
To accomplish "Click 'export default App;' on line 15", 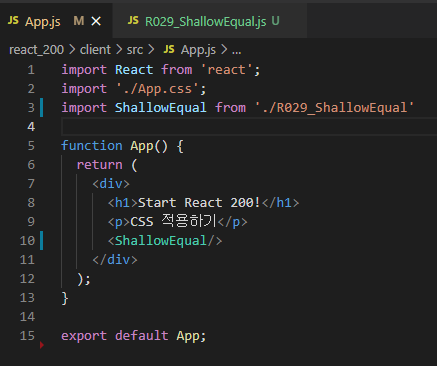I will coord(134,336).
